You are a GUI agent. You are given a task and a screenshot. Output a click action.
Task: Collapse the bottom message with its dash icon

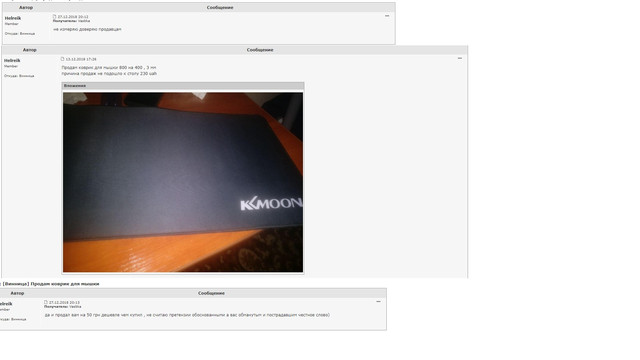click(x=378, y=302)
